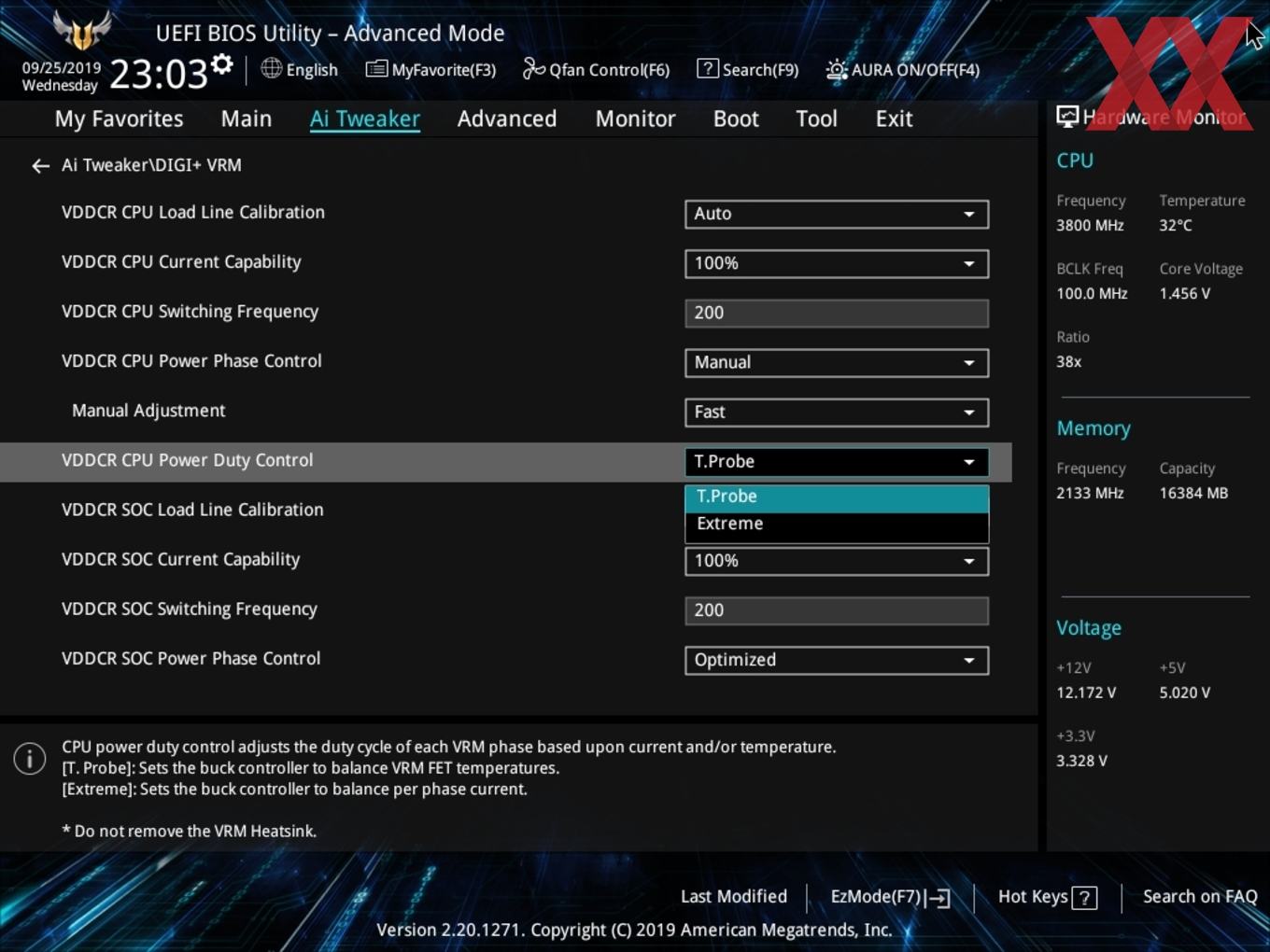This screenshot has height=952, width=1270.
Task: Switch to EzMode(F7)
Action: 890,897
